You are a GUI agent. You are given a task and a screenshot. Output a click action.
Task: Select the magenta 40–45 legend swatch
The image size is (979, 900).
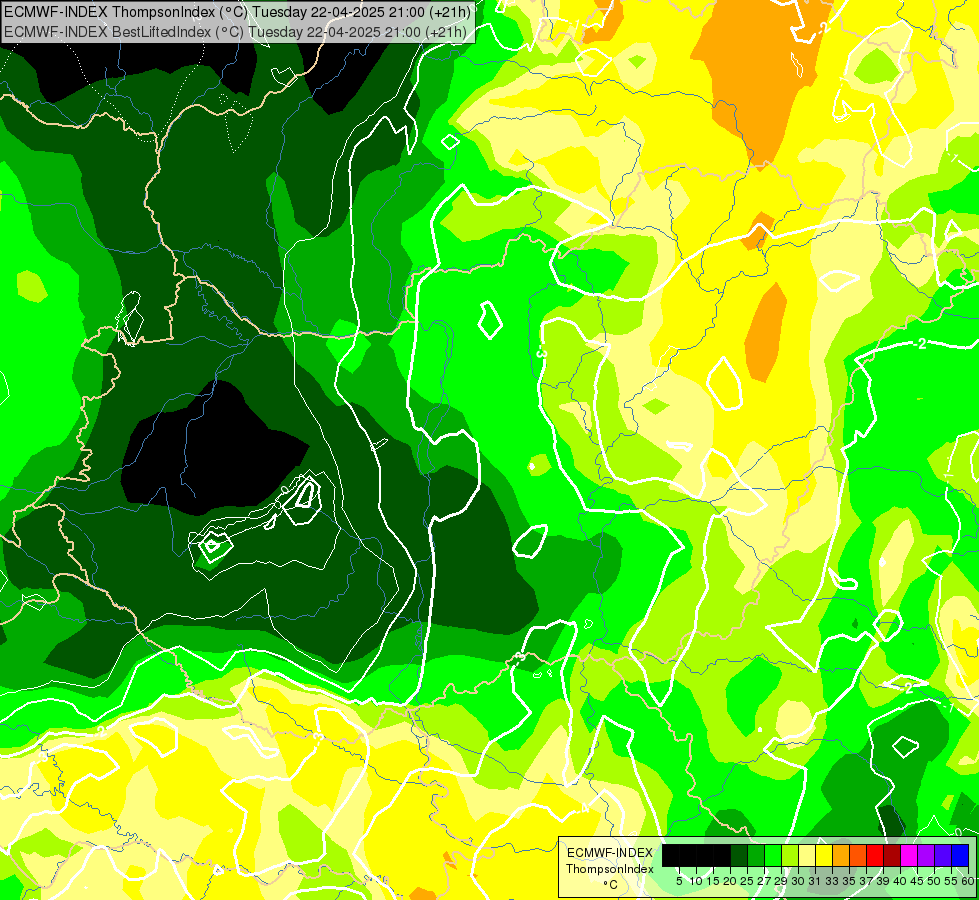(909, 855)
